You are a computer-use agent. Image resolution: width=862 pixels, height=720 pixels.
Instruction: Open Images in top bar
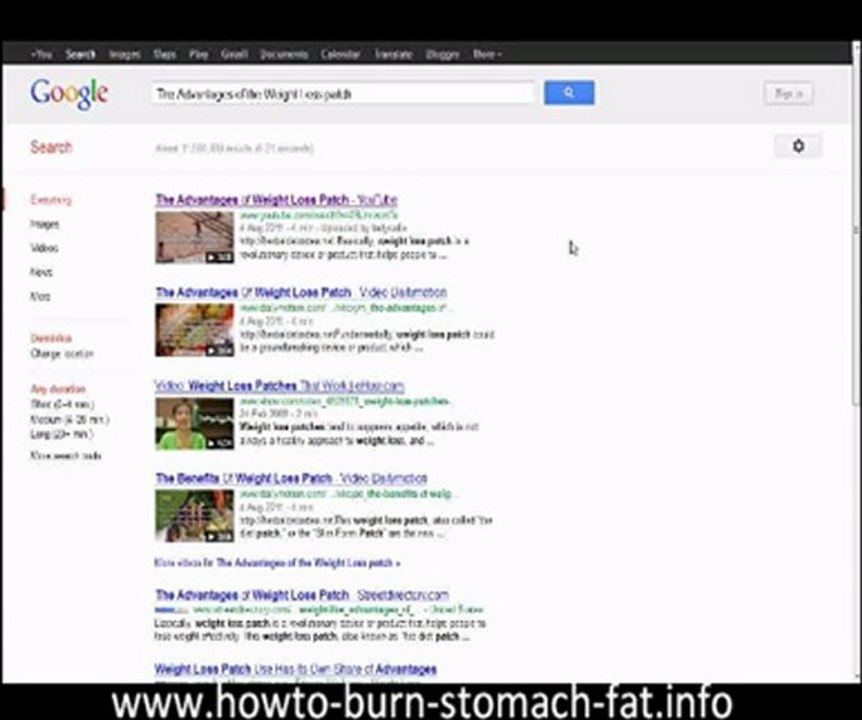coord(124,54)
